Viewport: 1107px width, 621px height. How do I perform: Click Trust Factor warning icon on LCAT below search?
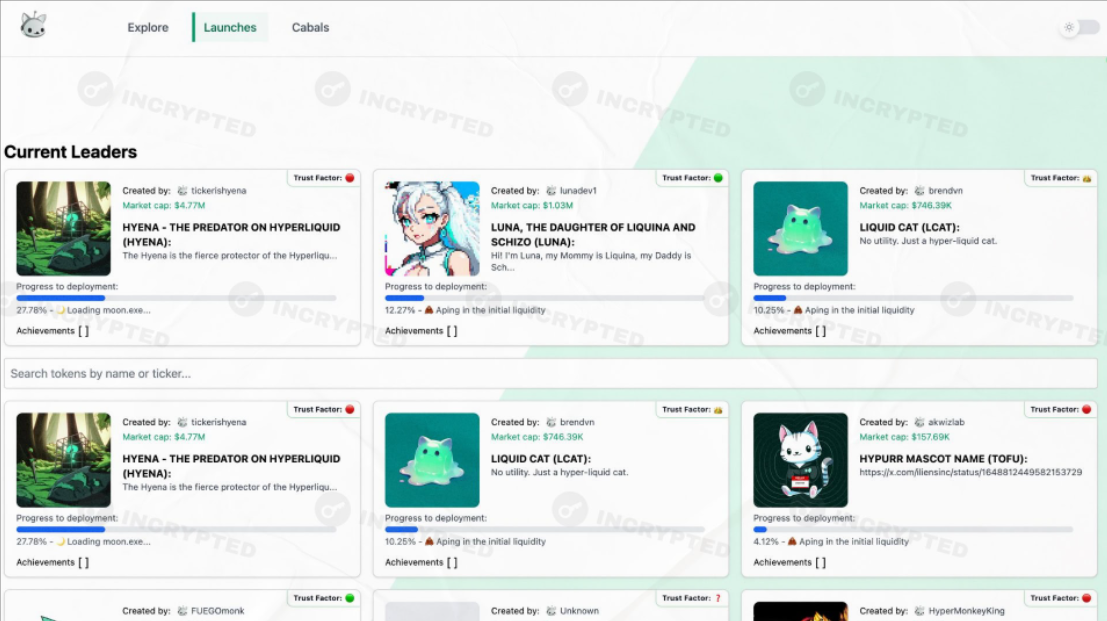(718, 409)
